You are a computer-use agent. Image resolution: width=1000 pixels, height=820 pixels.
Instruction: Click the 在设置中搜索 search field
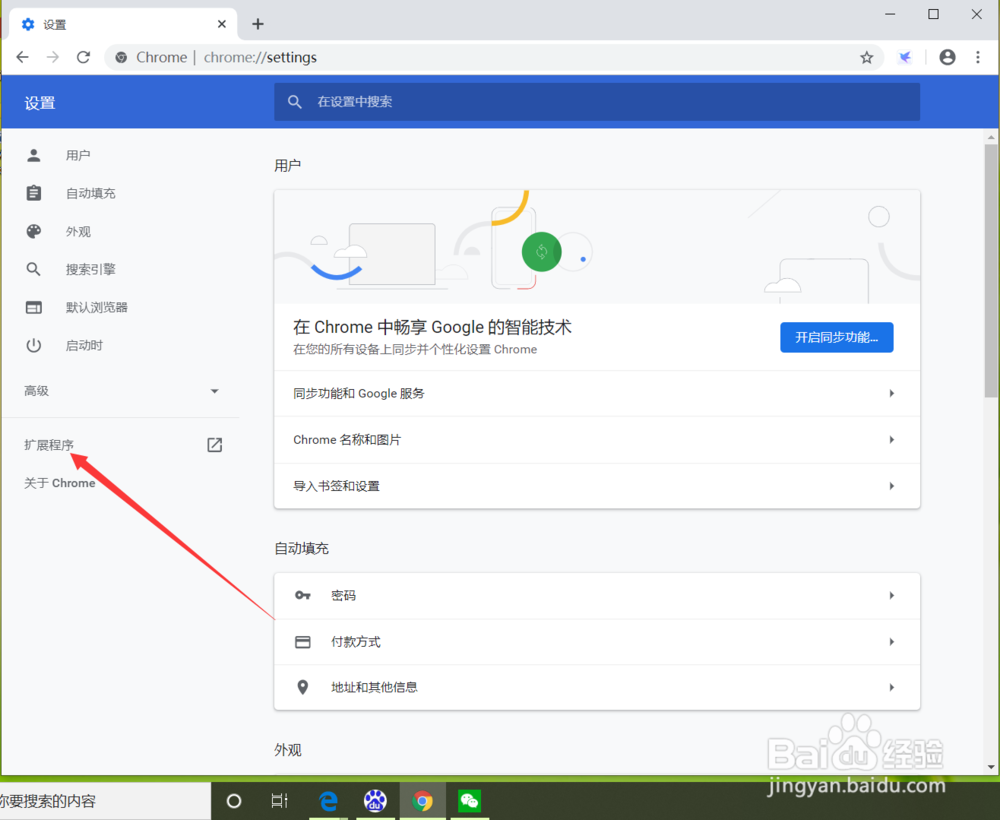point(596,101)
